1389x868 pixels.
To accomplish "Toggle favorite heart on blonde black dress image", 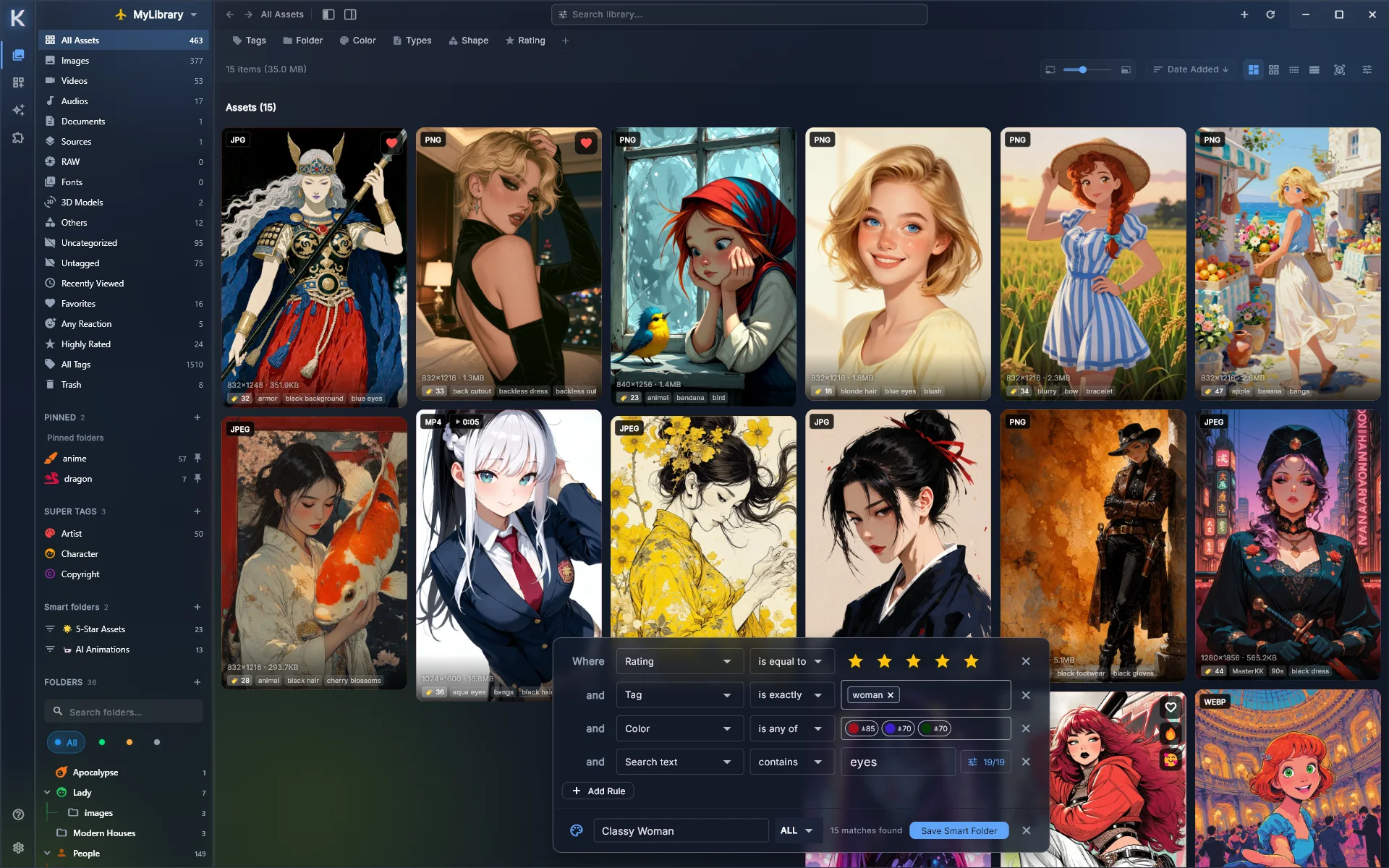I will 586,142.
